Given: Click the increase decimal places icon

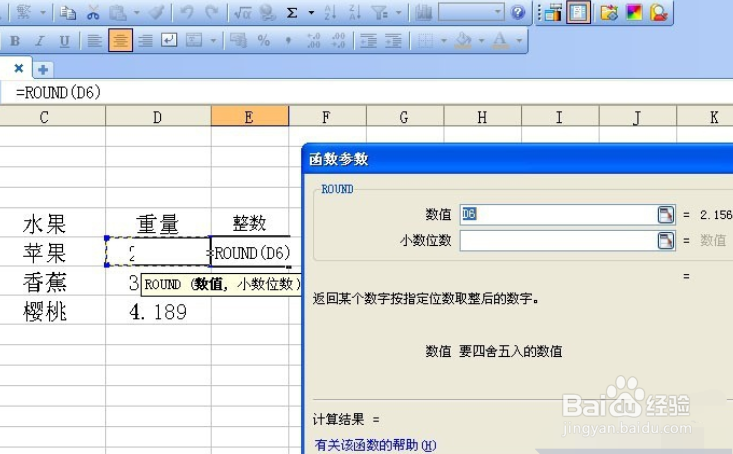Looking at the screenshot, I should point(313,41).
